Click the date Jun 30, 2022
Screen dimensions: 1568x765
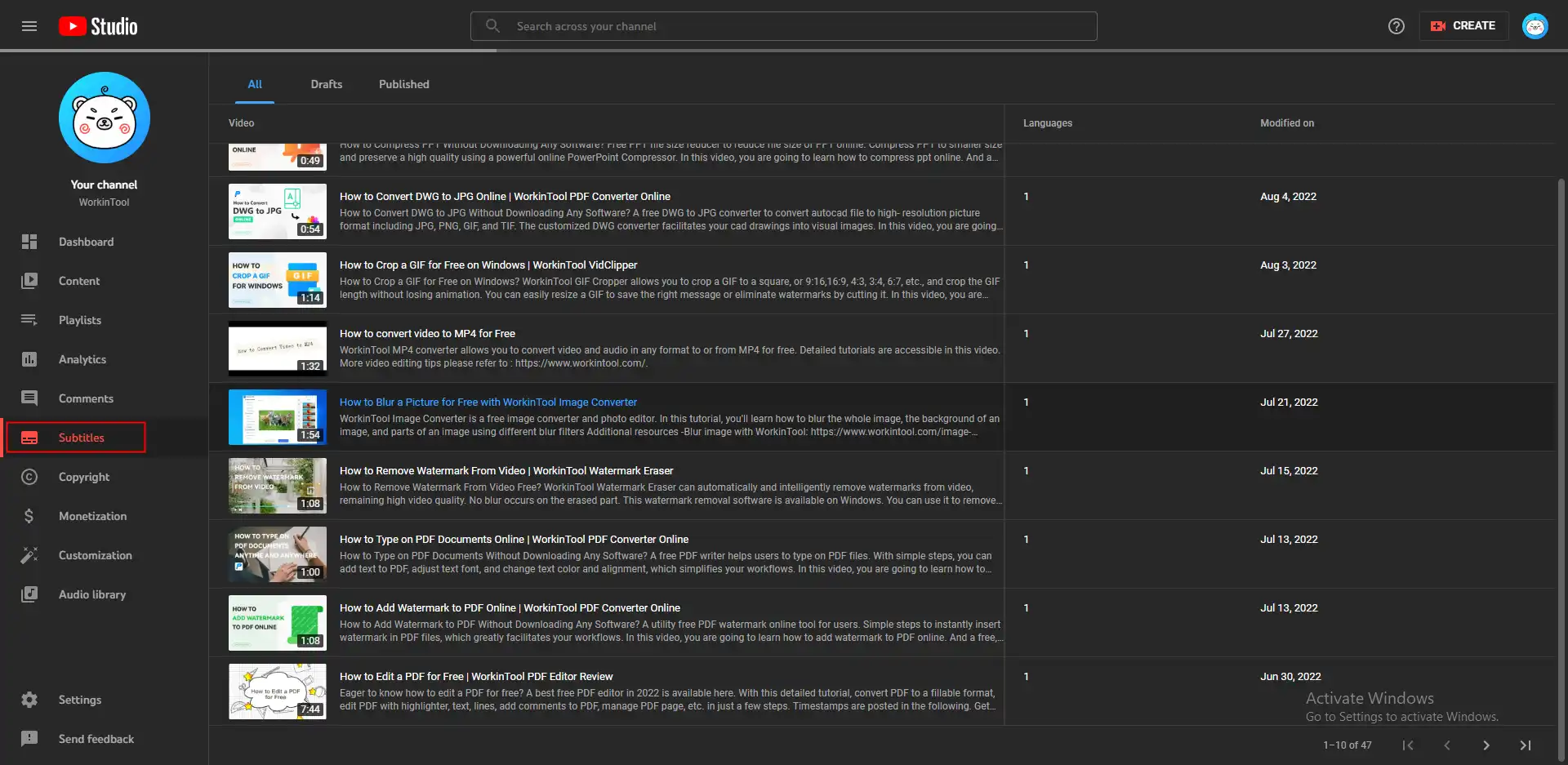click(x=1290, y=677)
